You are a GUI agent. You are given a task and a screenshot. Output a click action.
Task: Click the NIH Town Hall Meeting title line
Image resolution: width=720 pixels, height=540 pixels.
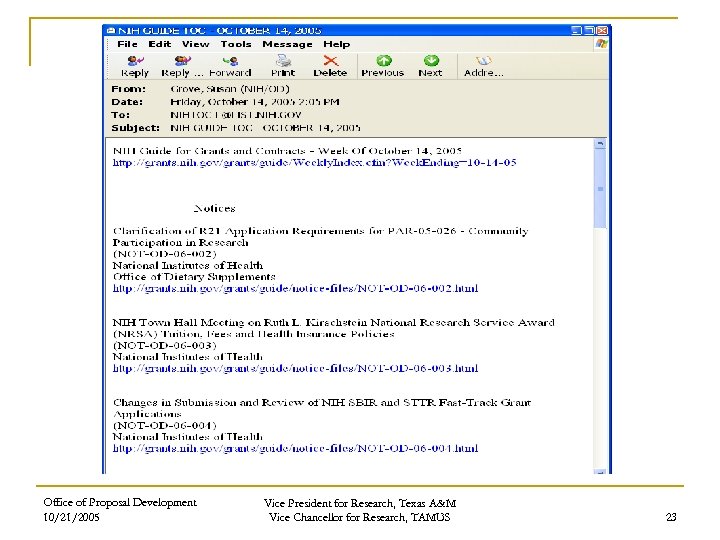tap(334, 323)
